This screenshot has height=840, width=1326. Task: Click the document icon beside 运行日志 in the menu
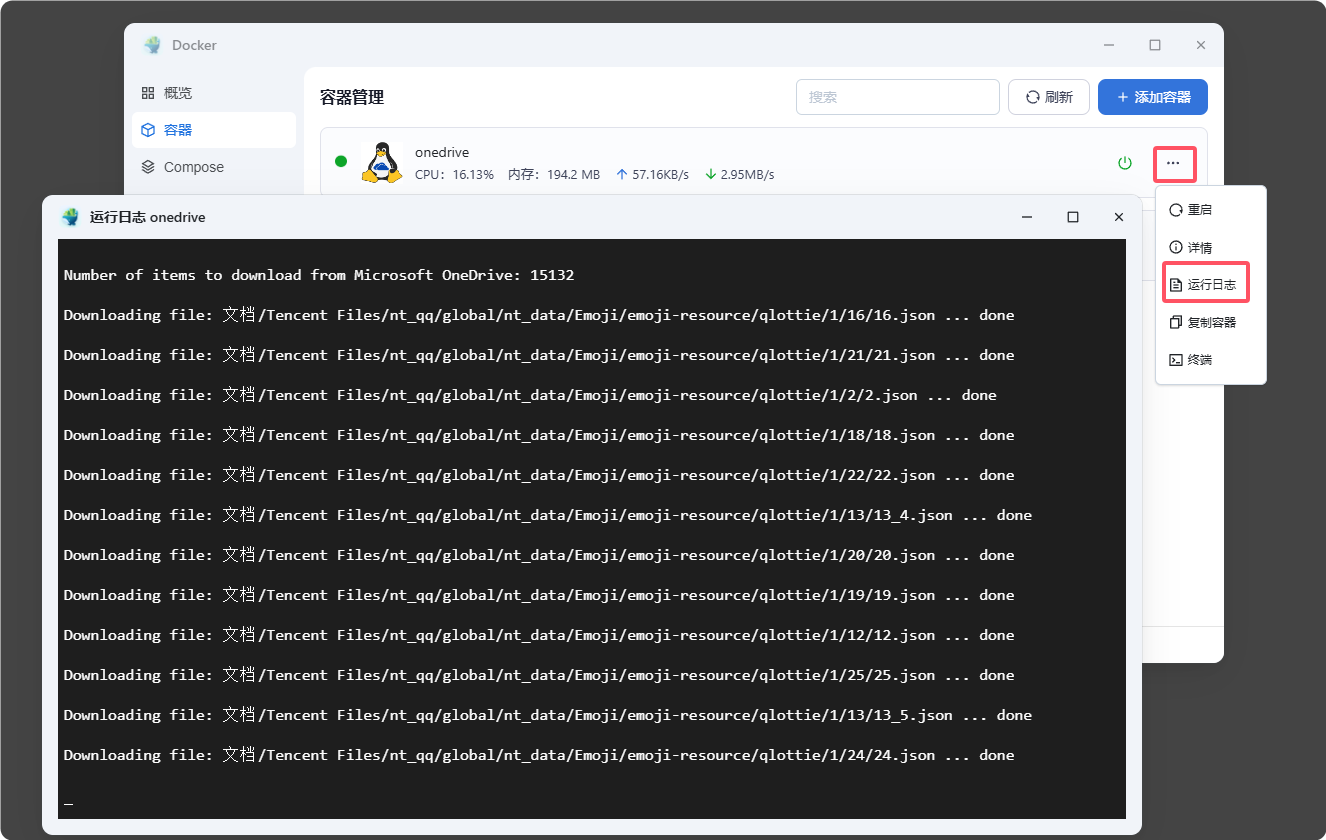click(1176, 283)
